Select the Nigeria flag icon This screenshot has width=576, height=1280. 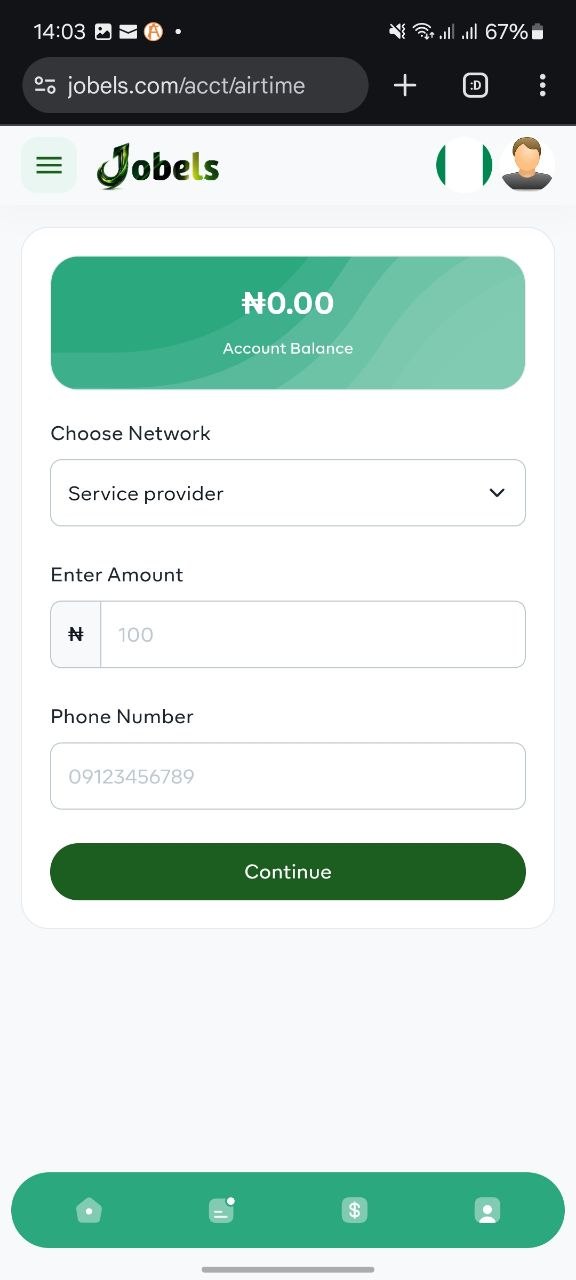(x=464, y=165)
